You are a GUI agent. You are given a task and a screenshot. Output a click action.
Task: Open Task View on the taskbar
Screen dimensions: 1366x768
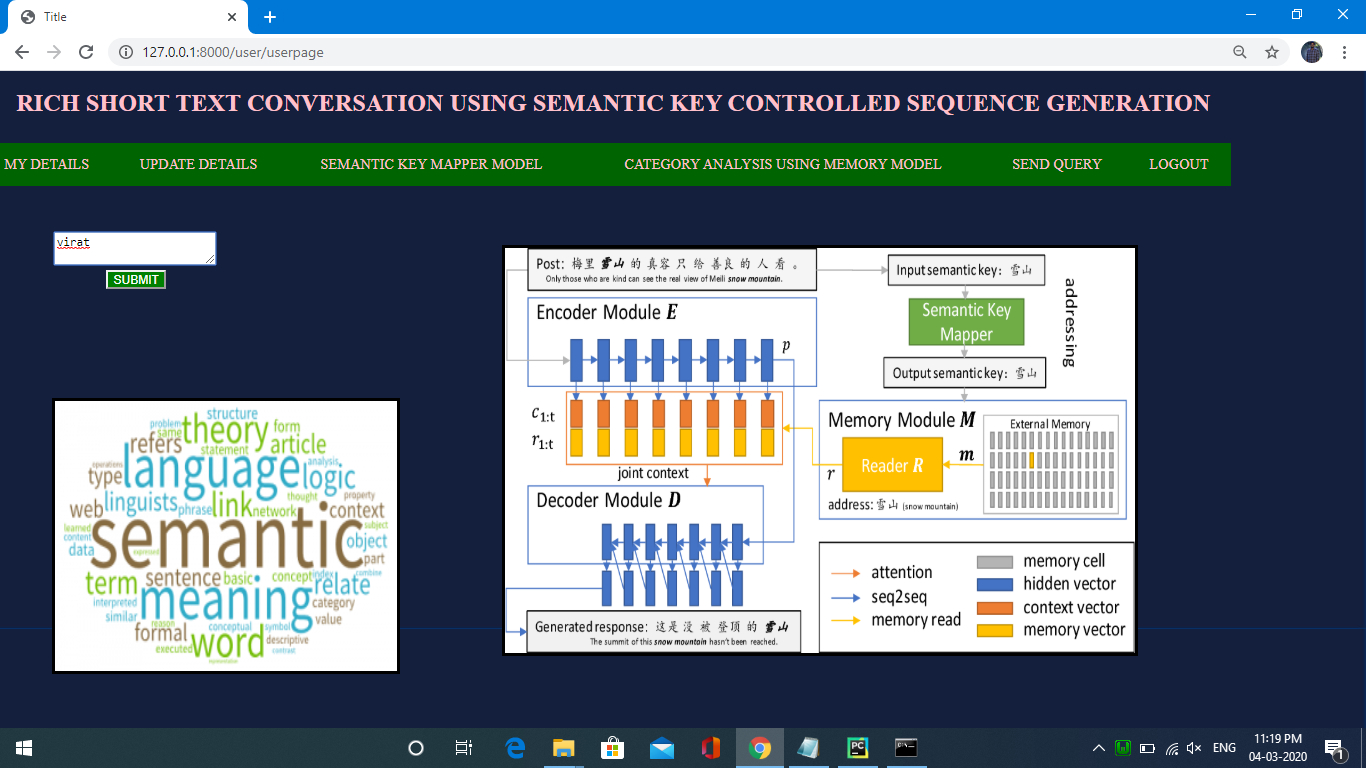(x=463, y=748)
